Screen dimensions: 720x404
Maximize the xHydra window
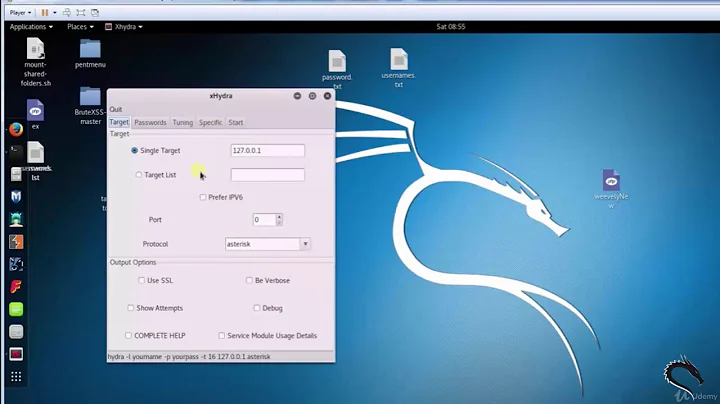312,96
